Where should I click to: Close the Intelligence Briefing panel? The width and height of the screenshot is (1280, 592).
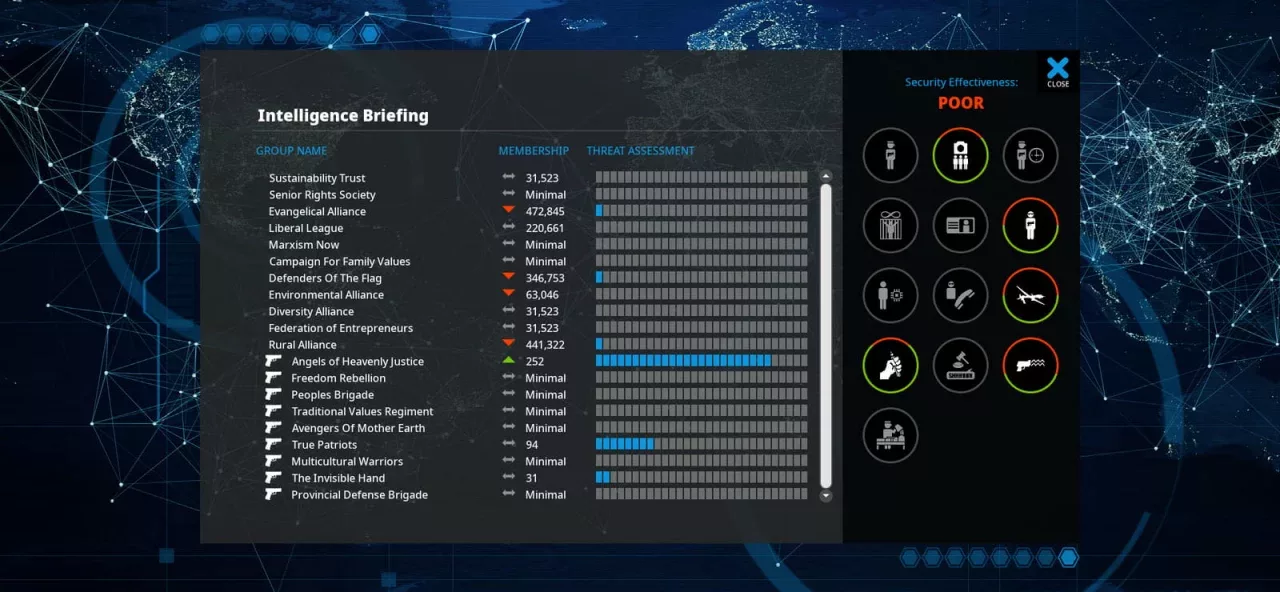tap(1058, 72)
